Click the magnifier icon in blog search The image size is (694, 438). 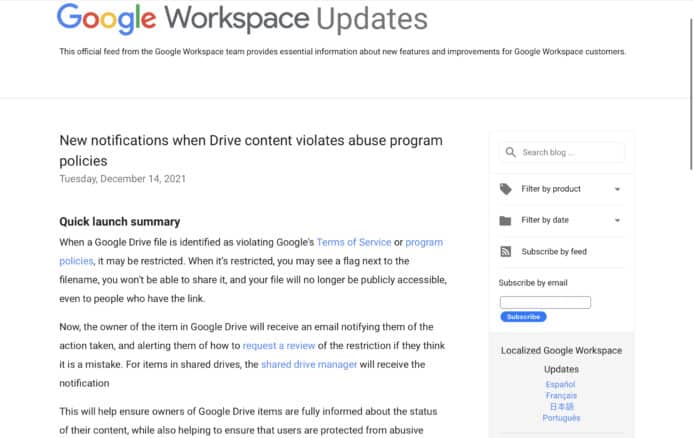pos(510,153)
